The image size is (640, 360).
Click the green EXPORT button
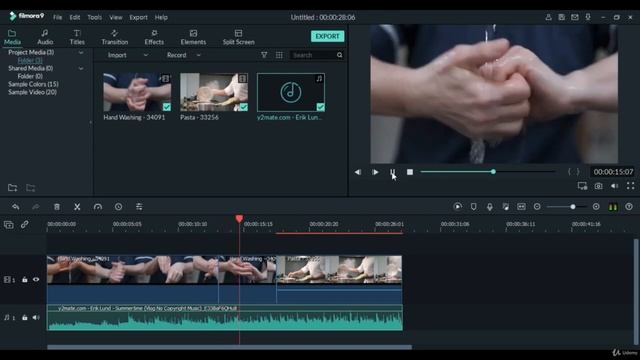coord(327,36)
